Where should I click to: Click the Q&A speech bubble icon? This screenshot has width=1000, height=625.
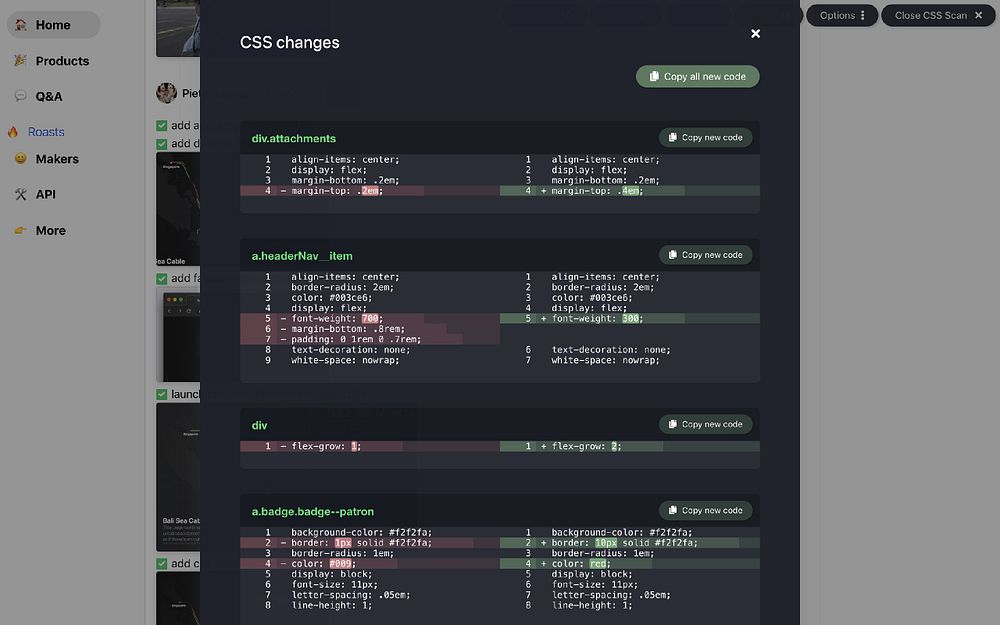coord(21,96)
